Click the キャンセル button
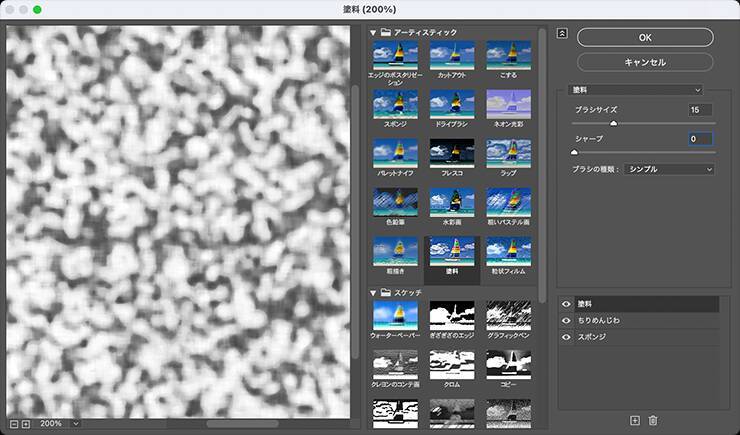The width and height of the screenshot is (740, 435). [645, 62]
